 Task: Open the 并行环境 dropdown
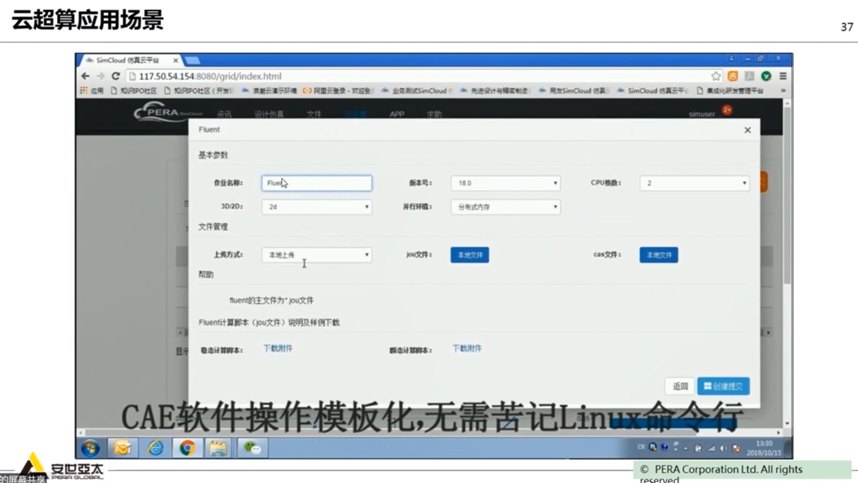[x=505, y=207]
